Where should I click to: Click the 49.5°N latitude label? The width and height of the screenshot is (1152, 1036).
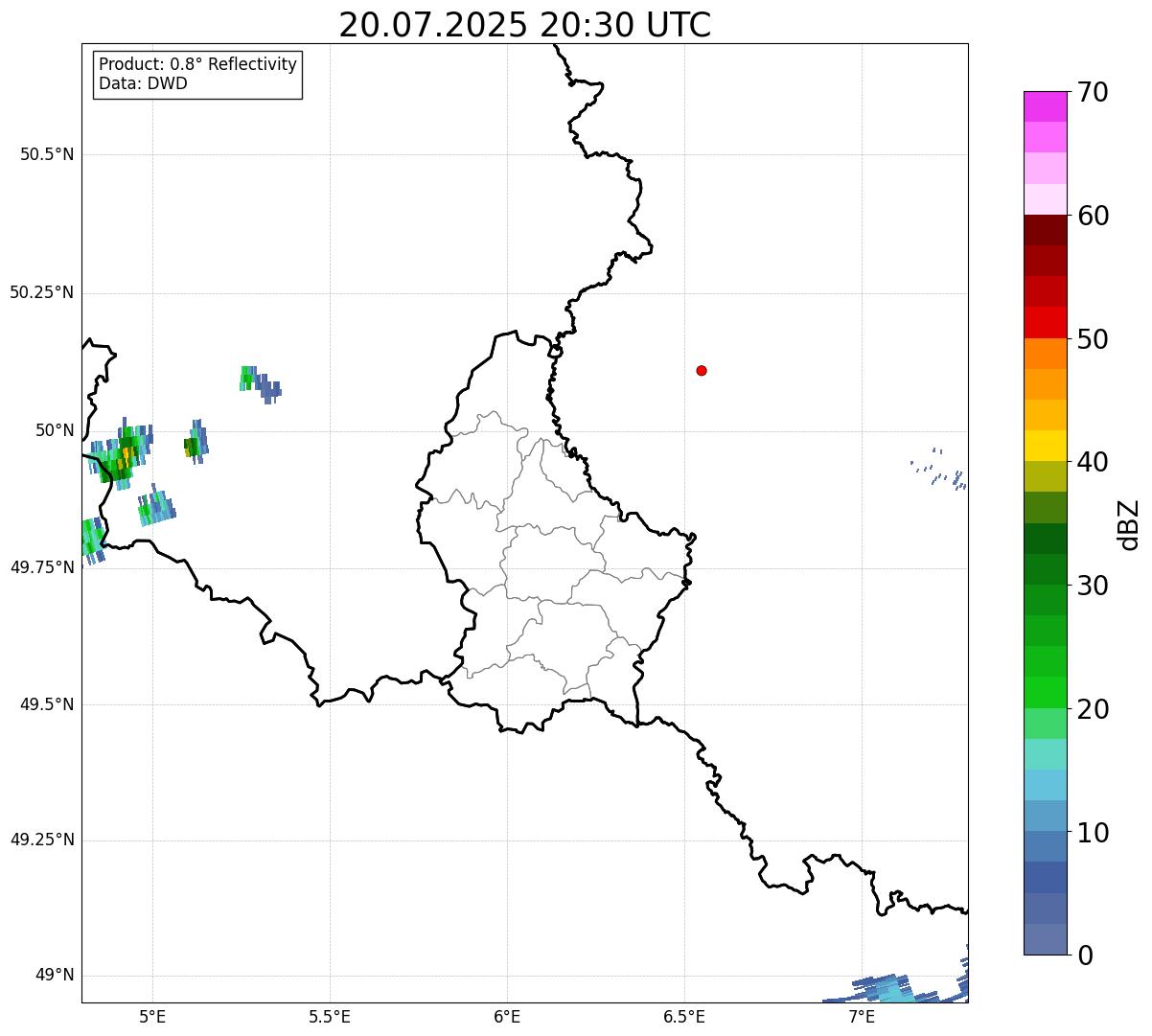coord(47,704)
